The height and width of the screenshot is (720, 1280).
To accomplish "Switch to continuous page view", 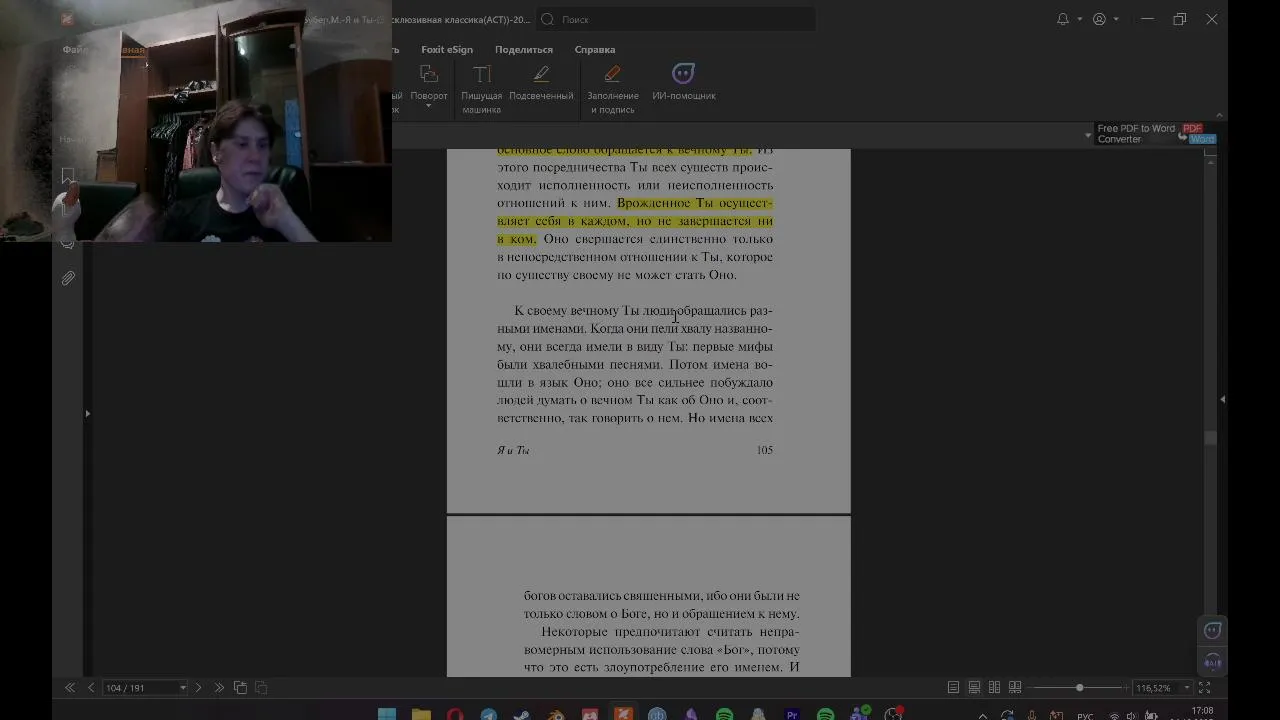I will pos(974,688).
